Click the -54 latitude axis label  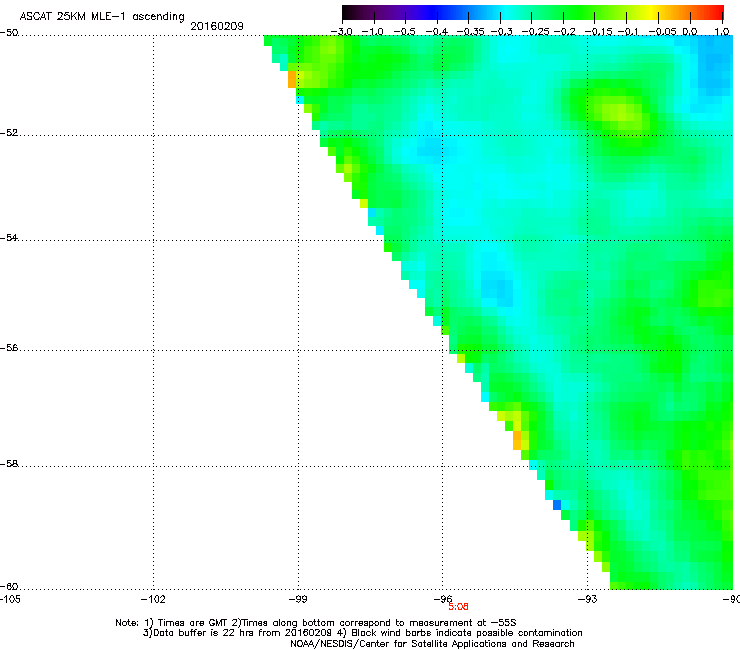point(9,237)
